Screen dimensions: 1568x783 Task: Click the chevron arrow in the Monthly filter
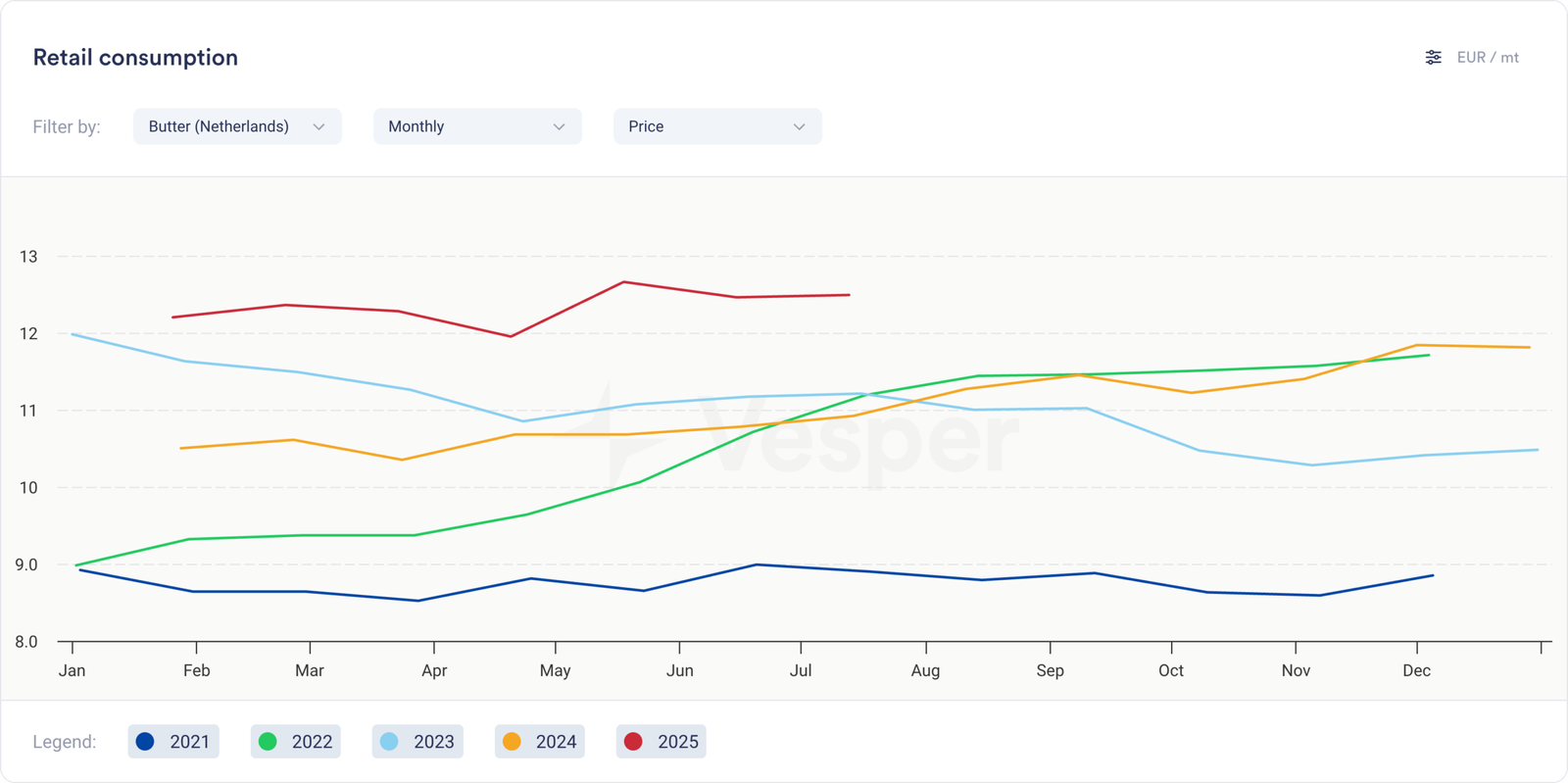click(x=559, y=127)
